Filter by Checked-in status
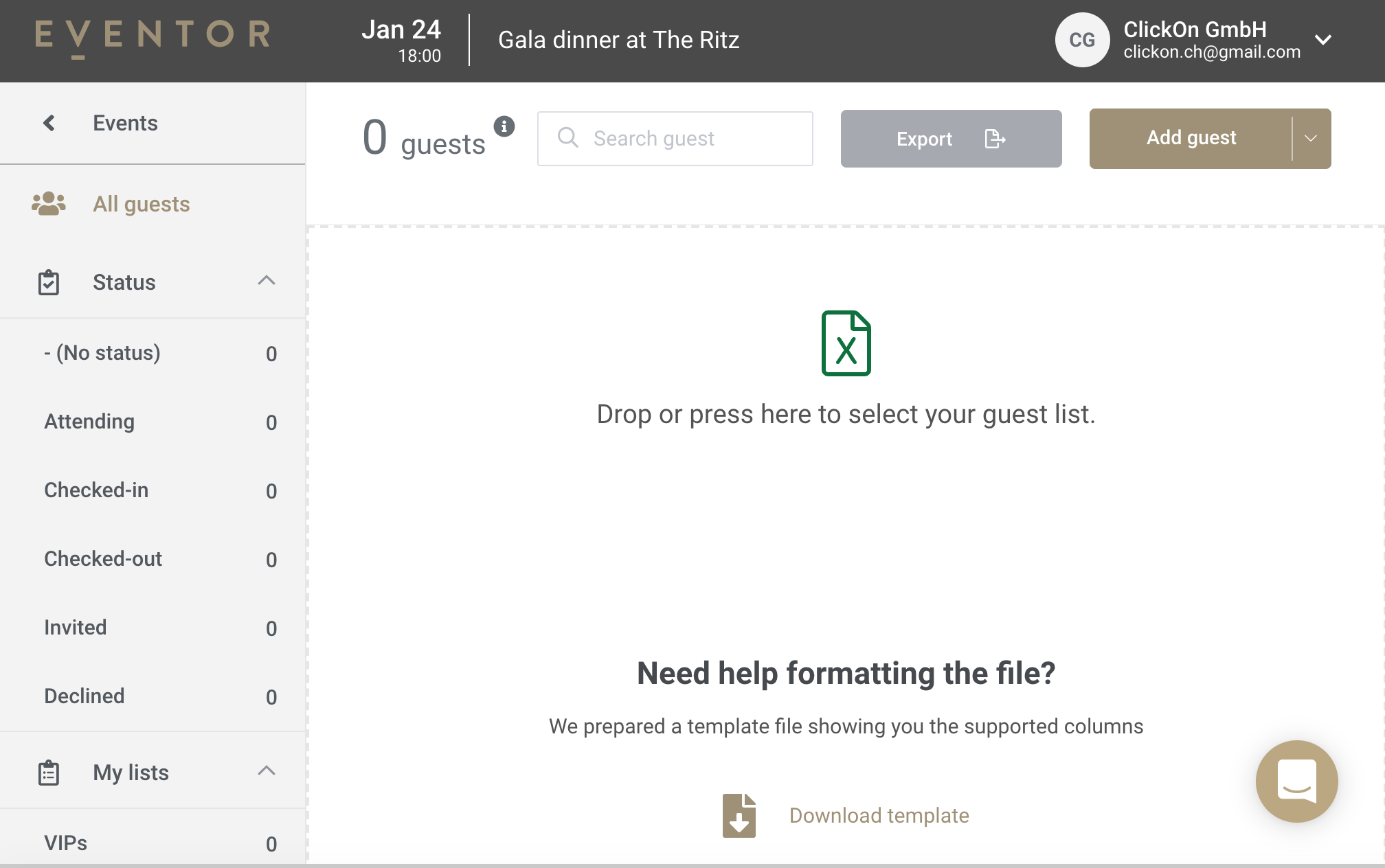The height and width of the screenshot is (868, 1385). click(x=153, y=490)
